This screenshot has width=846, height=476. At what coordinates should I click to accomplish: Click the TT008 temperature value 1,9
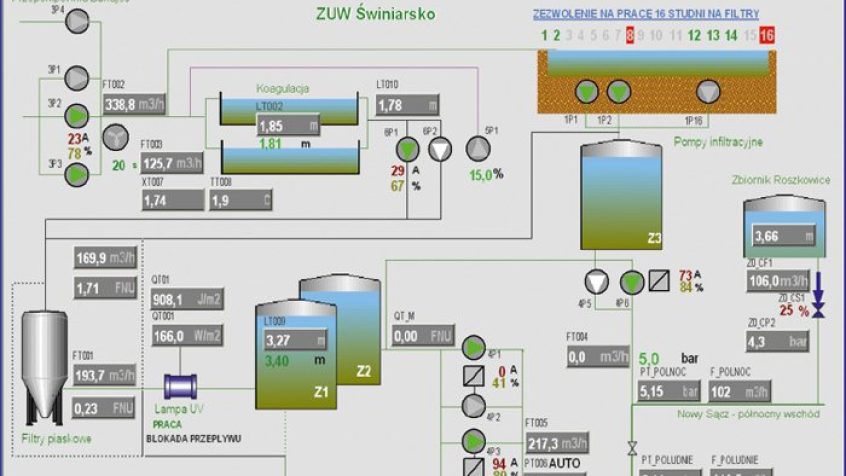click(x=241, y=201)
